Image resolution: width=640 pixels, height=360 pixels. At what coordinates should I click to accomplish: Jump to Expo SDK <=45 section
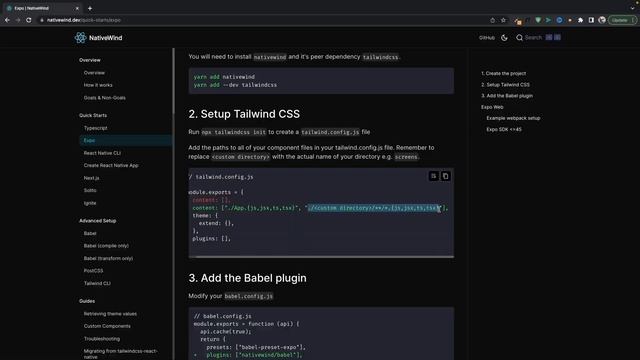pos(504,129)
